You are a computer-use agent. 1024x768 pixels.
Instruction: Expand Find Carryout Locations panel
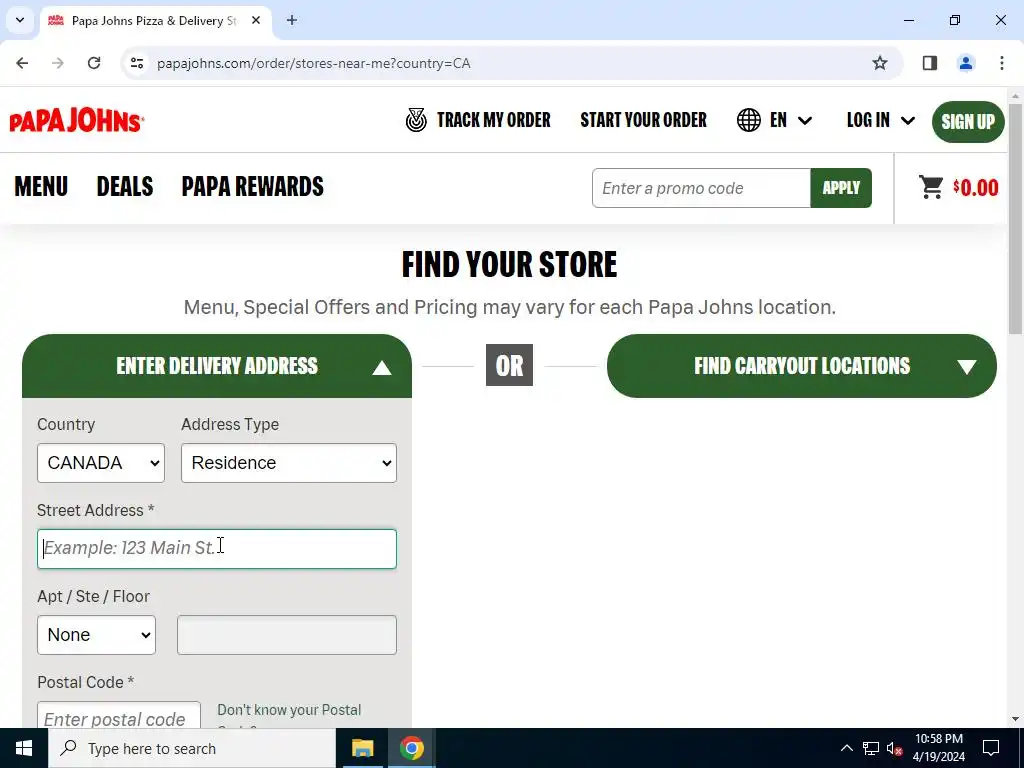(802, 366)
